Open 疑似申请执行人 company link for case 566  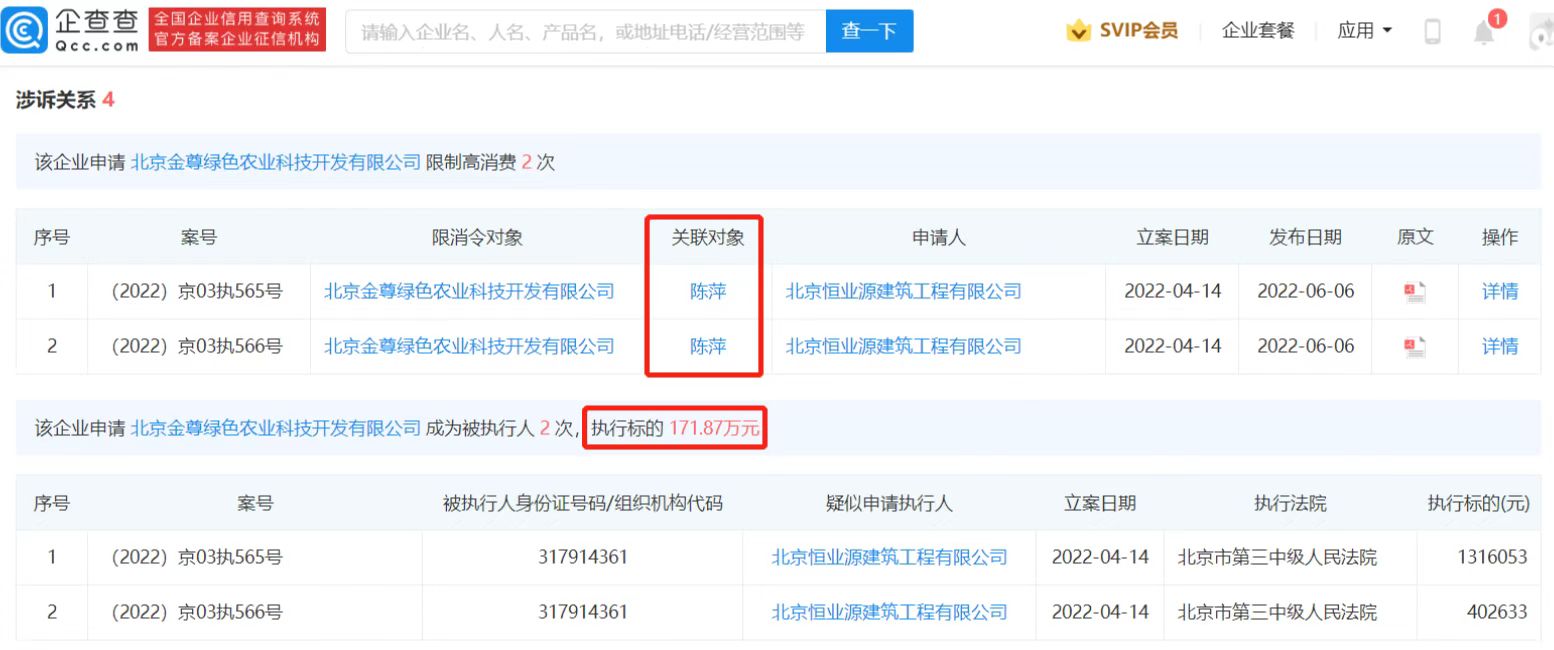889,611
